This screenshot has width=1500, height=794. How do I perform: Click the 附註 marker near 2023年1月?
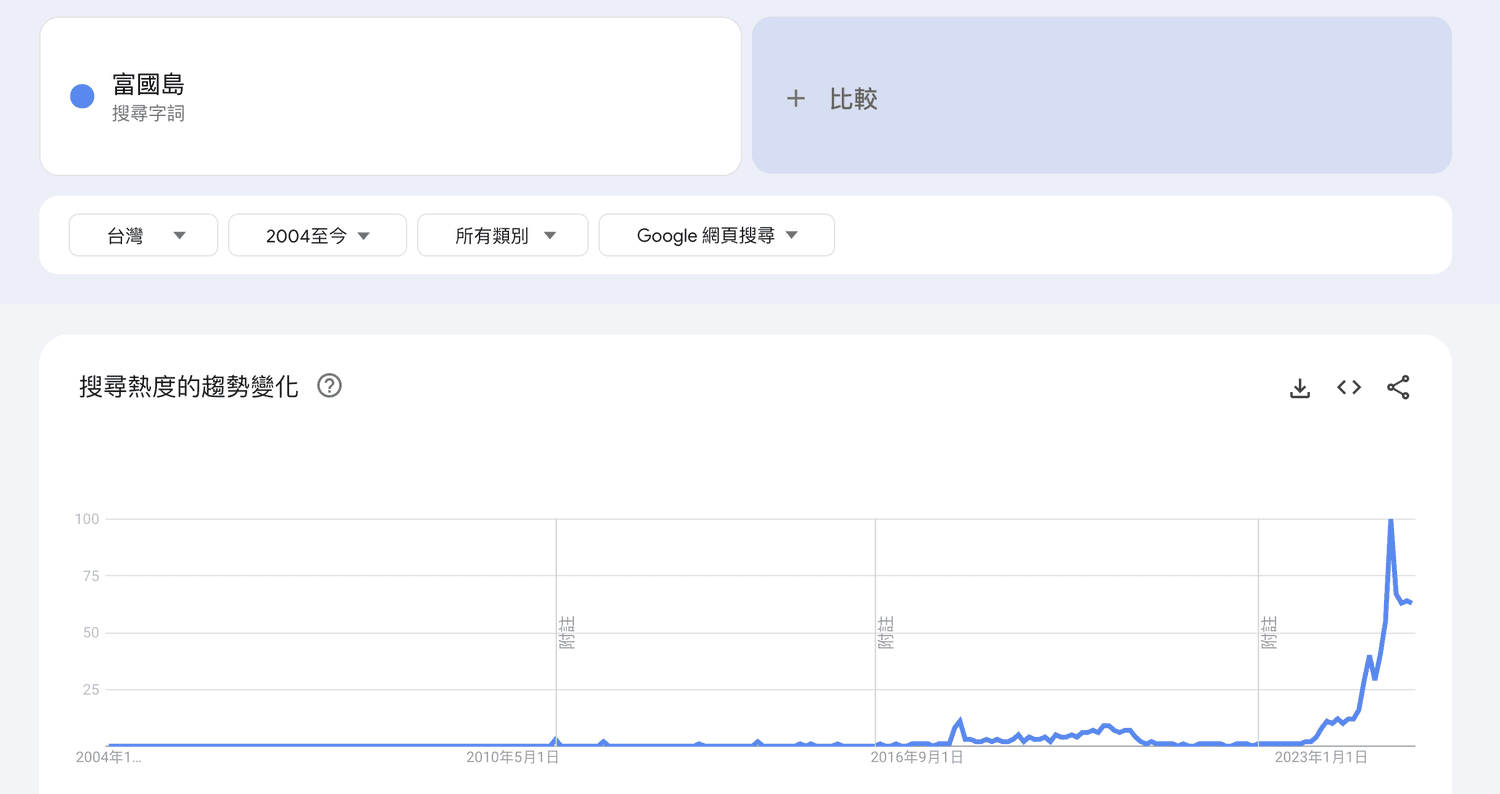(x=1269, y=633)
